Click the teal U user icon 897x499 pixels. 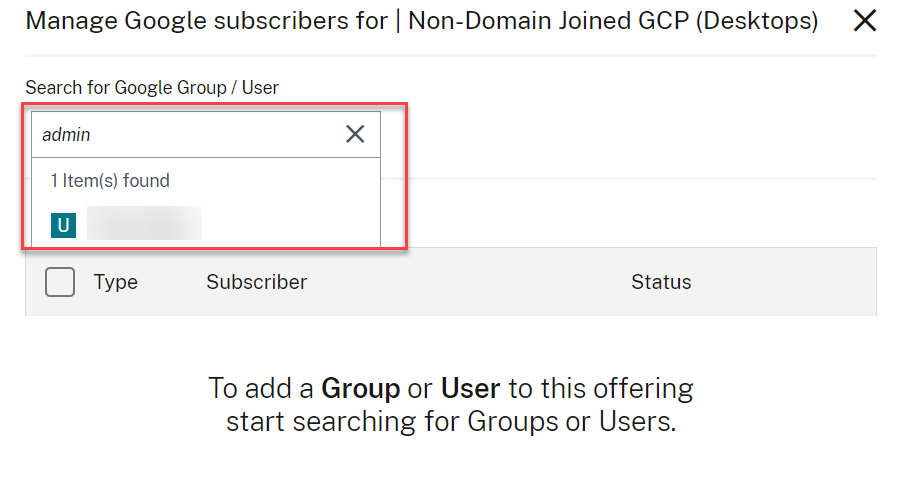[x=64, y=225]
